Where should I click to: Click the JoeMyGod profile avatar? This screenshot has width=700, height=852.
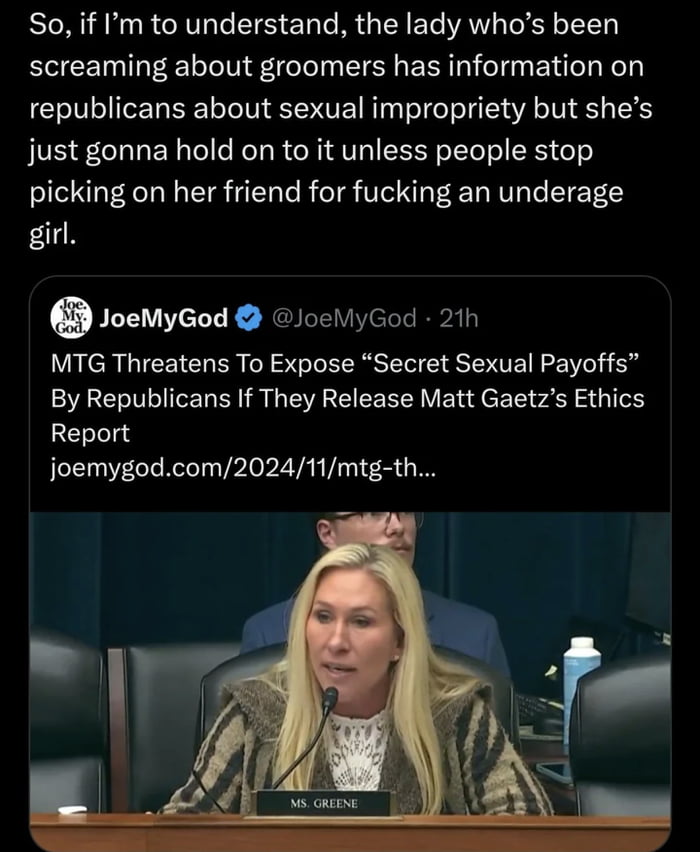point(71,318)
